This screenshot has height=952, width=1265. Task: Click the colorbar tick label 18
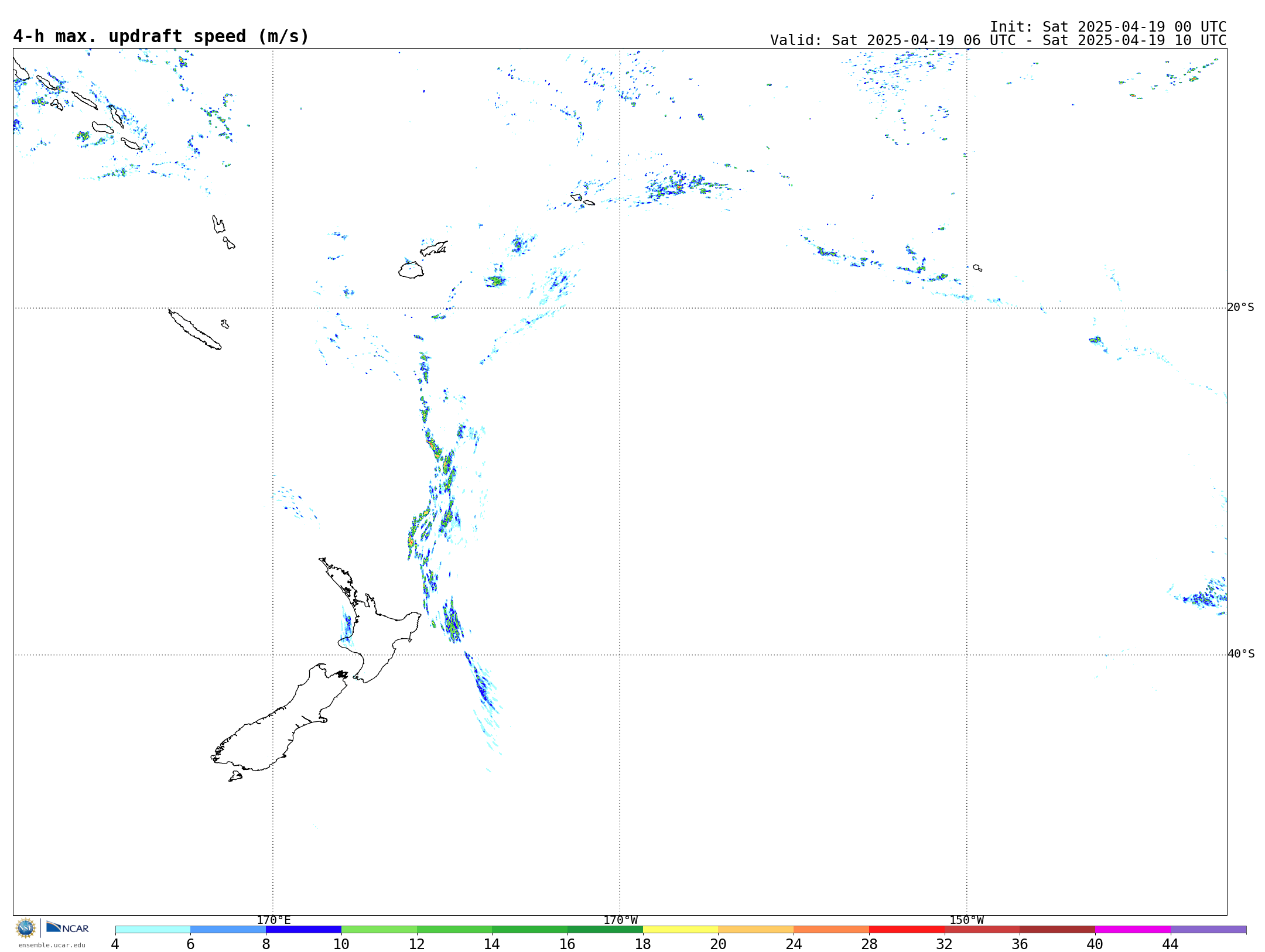point(643,944)
